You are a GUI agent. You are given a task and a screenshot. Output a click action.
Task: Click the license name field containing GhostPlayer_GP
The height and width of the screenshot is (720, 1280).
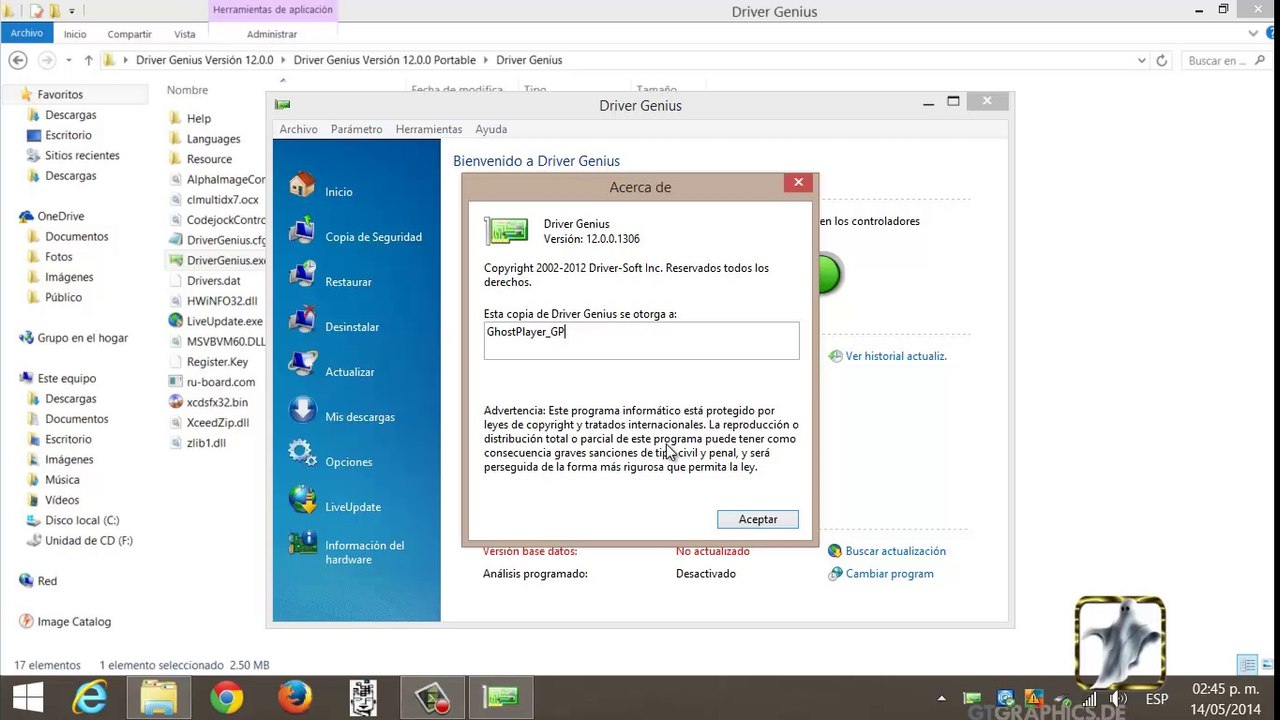(x=641, y=340)
